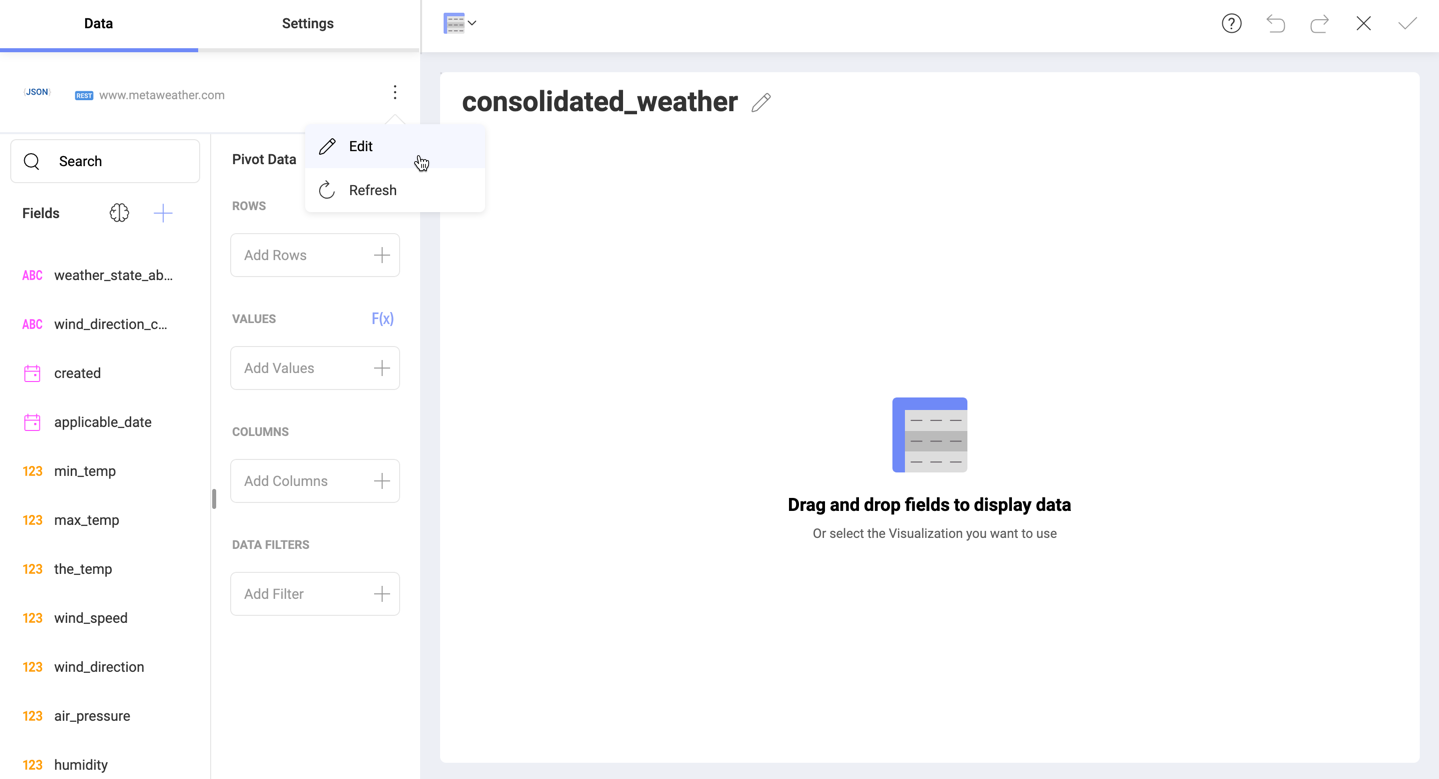Viewport: 1439px width, 779px height.
Task: Switch to the Data tab
Action: pos(98,23)
